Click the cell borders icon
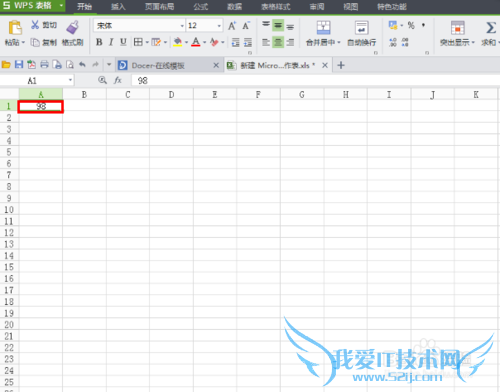Screen dimensions: 500x392 pos(138,42)
